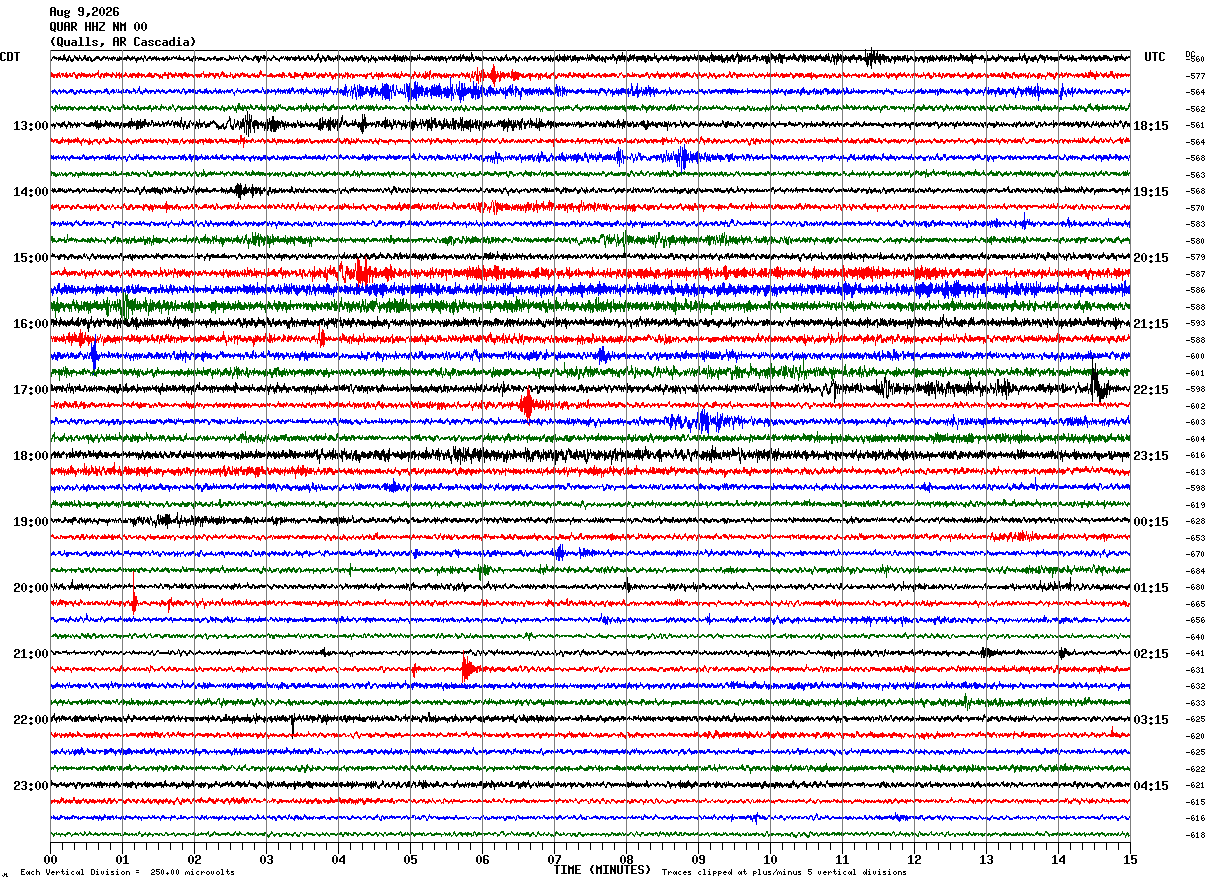Click the DC offset value -684
This screenshot has width=1210, height=886.
pos(1195,571)
